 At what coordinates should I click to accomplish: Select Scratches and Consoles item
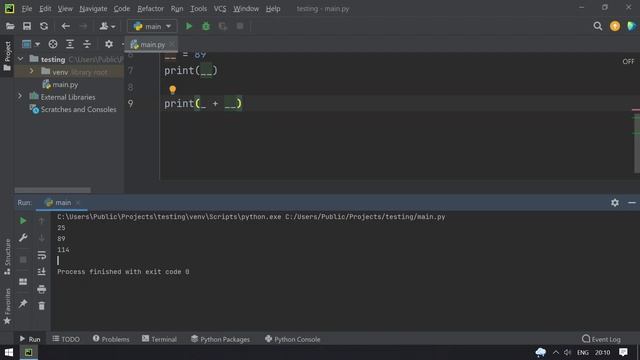[x=78, y=109]
